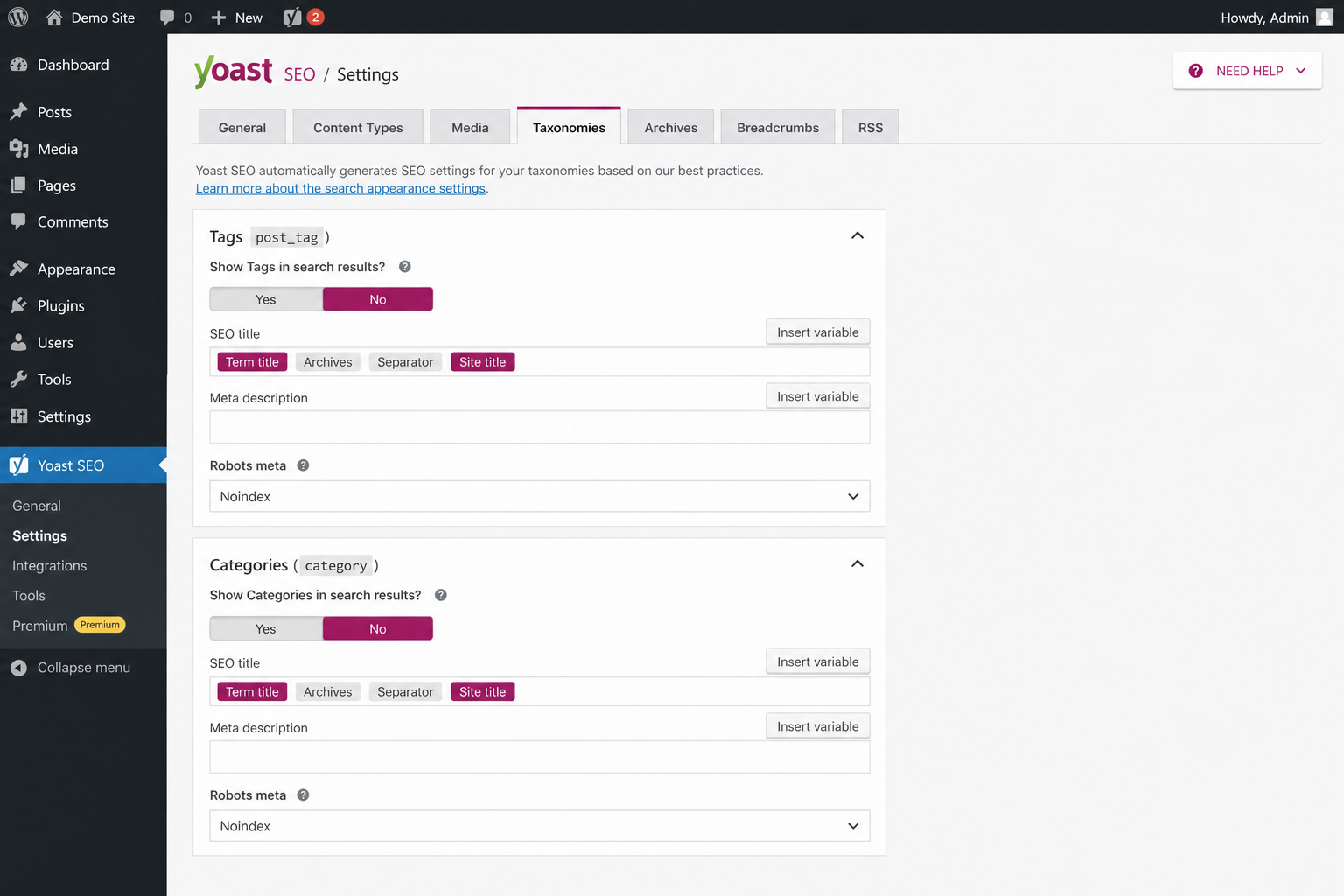The width and height of the screenshot is (1344, 896).
Task: Click the plus New icon in admin bar
Action: click(x=219, y=17)
